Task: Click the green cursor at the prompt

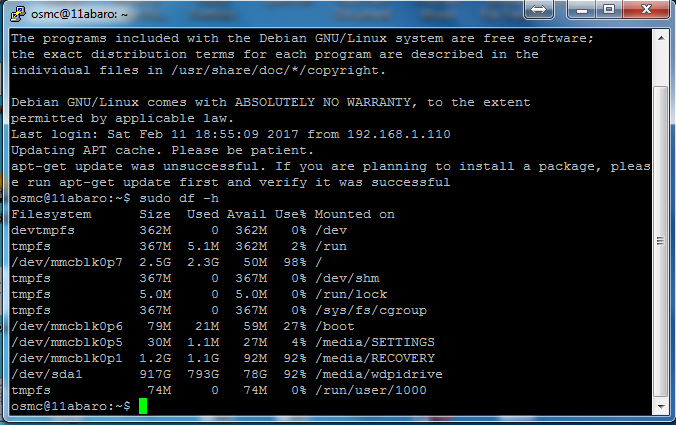Action: [x=143, y=406]
